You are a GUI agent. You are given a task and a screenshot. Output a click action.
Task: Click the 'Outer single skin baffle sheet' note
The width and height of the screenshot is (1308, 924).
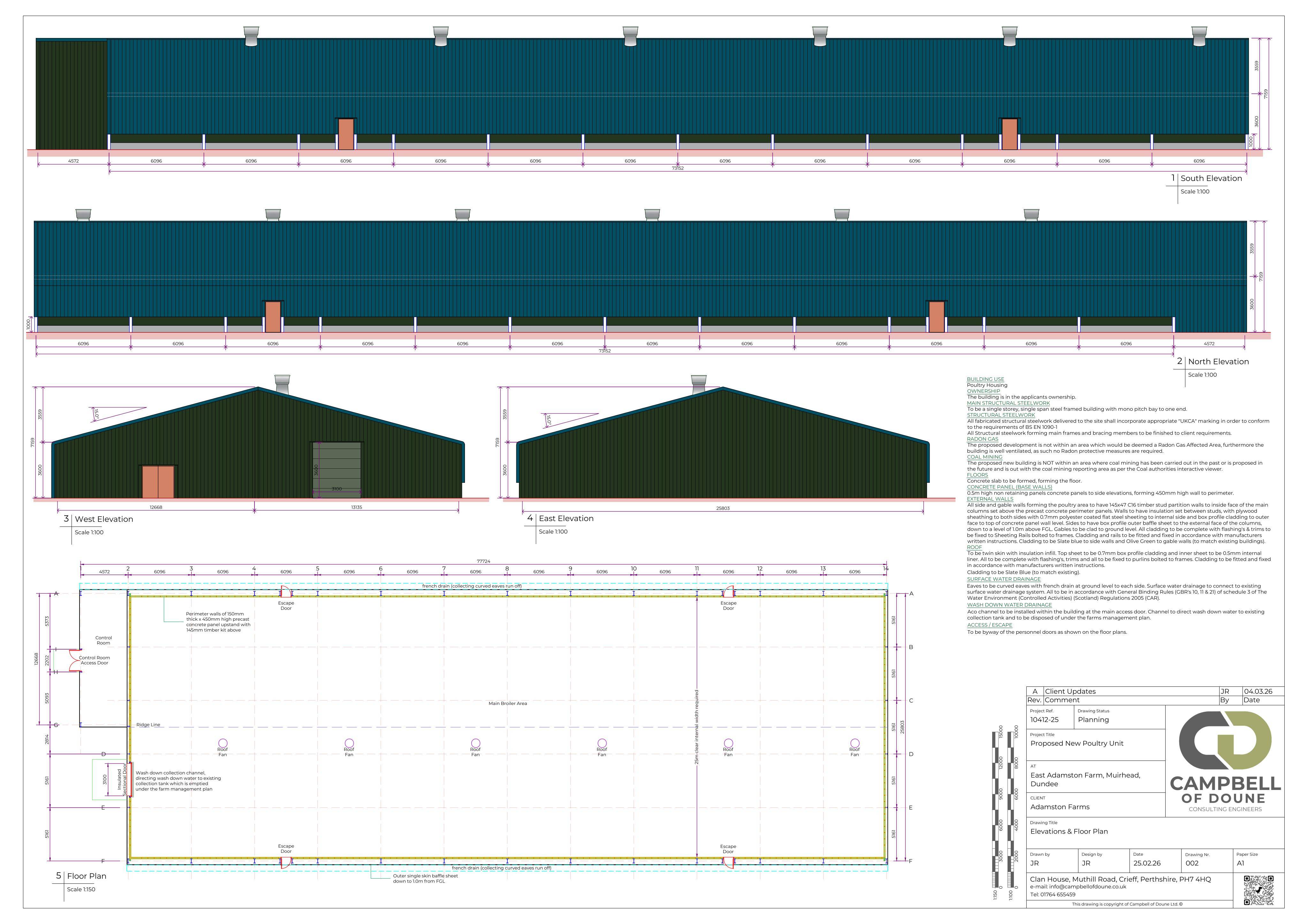coord(426,878)
